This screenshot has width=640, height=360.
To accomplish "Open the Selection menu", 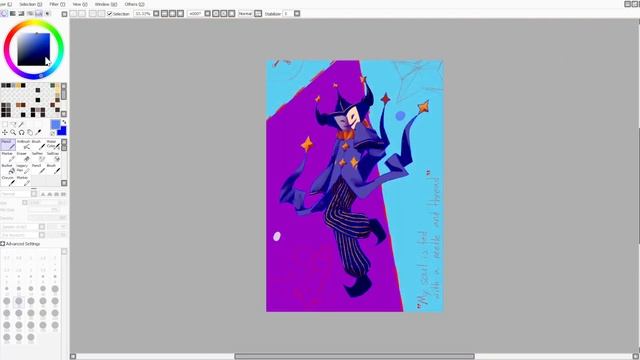I will click(x=31, y=4).
